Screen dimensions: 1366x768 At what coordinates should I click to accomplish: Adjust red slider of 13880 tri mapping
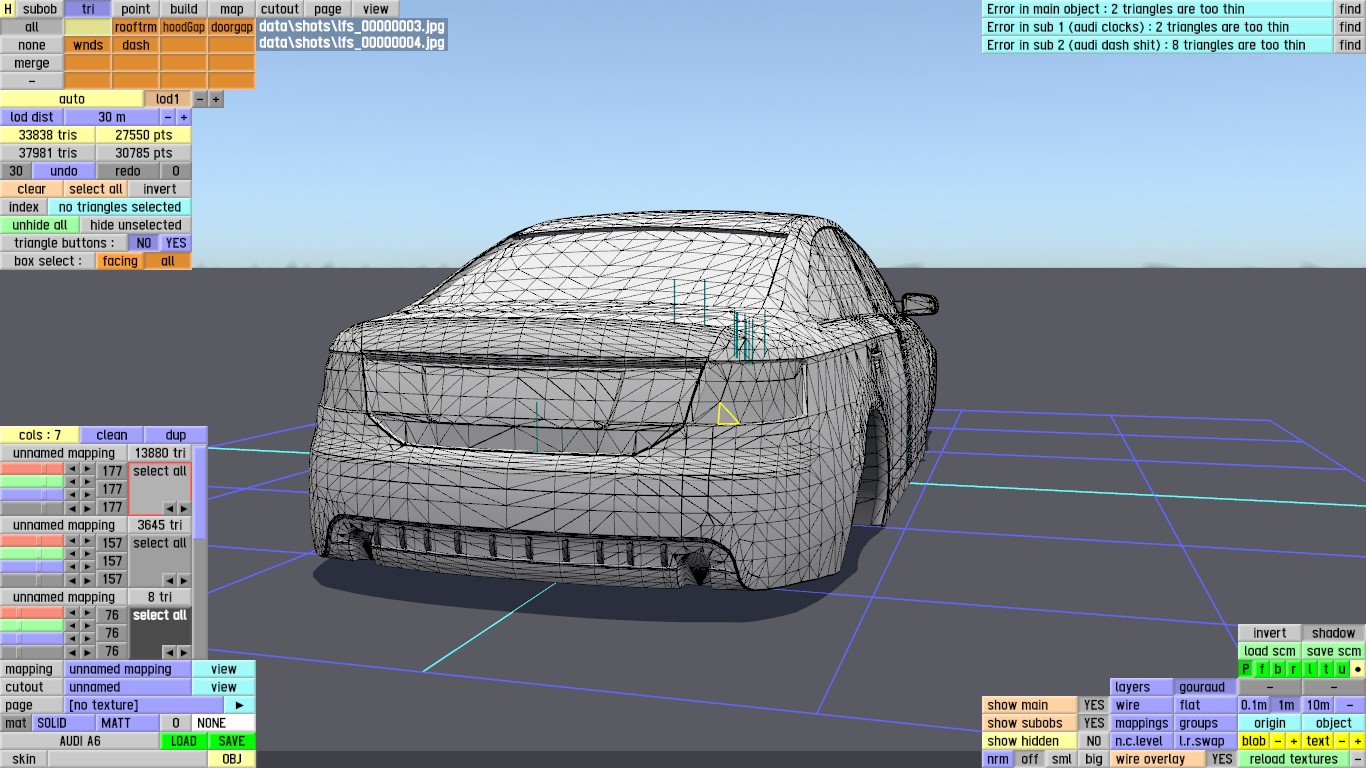(32, 469)
